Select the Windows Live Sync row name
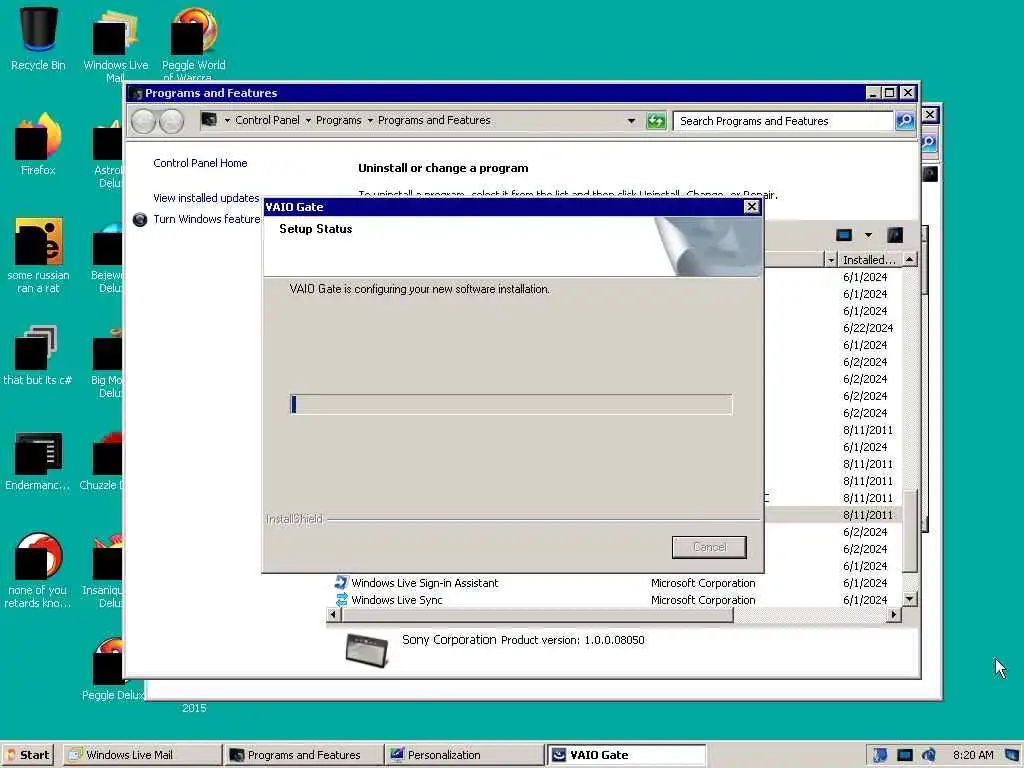The height and width of the screenshot is (768, 1024). point(396,600)
